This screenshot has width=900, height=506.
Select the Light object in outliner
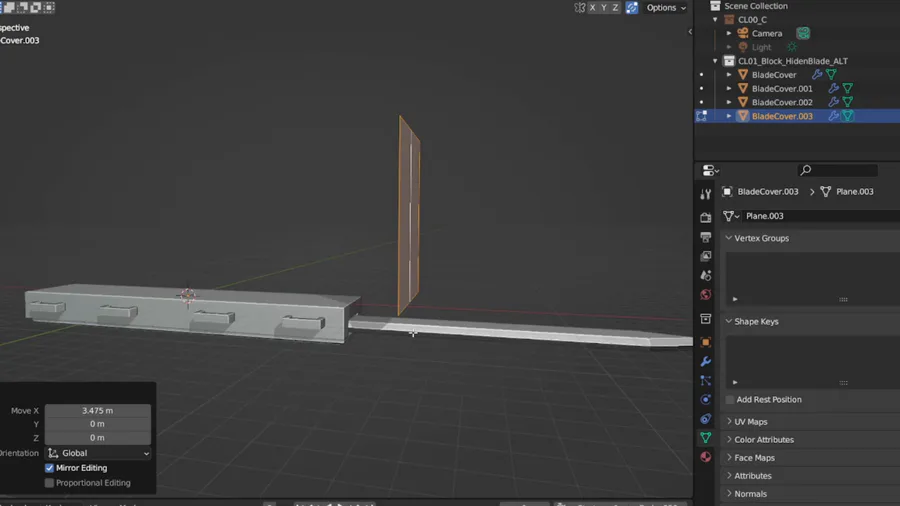click(761, 47)
